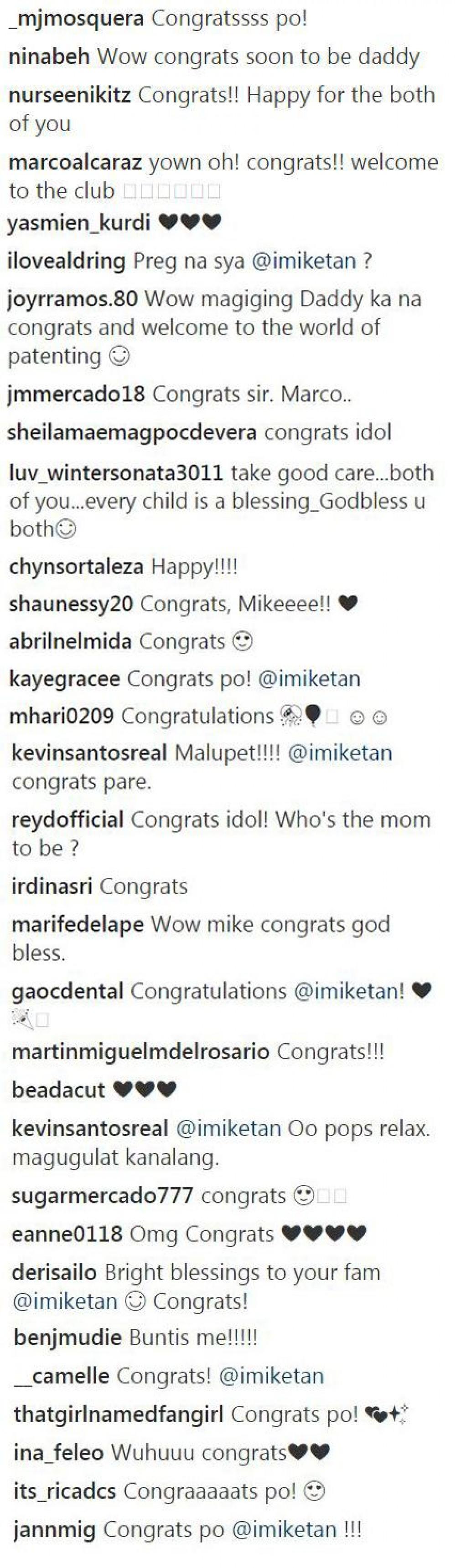Click @imiketan tag in kayegracee's comment
The width and height of the screenshot is (456, 1568).
tap(309, 679)
